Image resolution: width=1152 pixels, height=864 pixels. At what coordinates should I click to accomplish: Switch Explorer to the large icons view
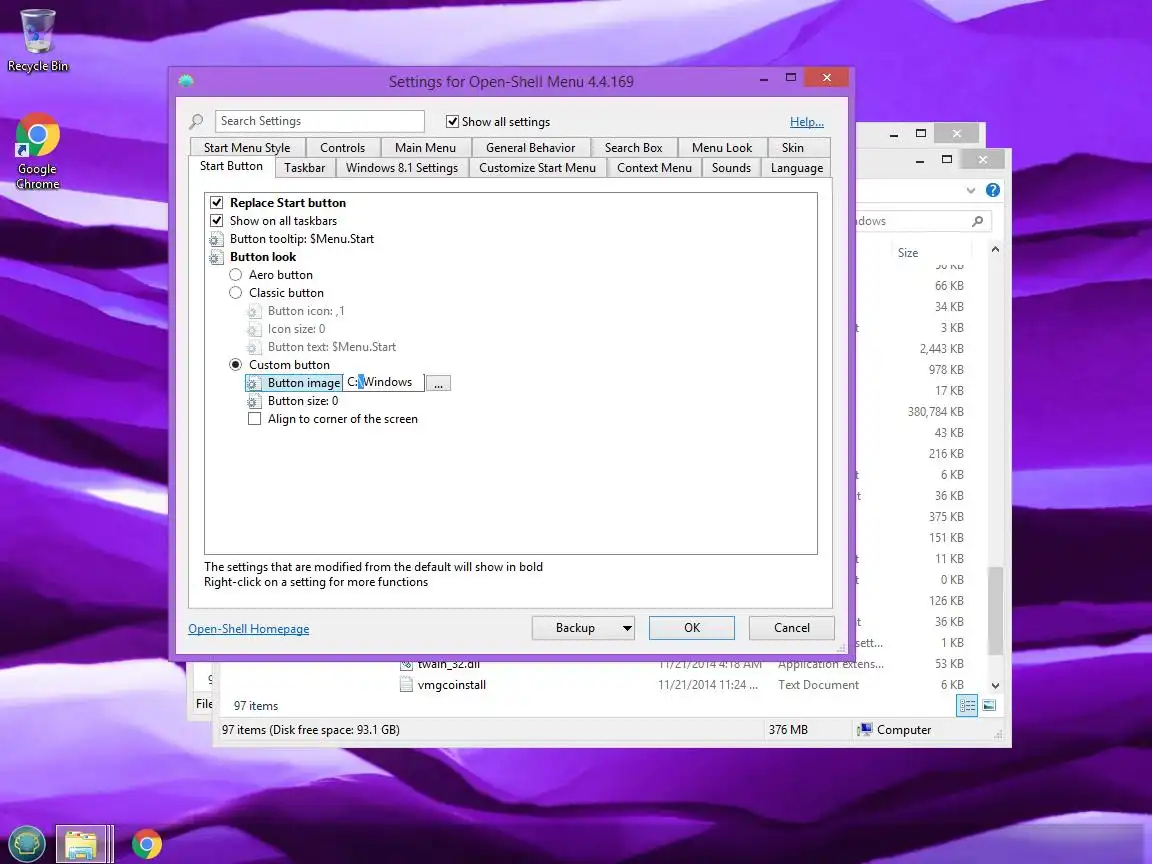pos(990,706)
